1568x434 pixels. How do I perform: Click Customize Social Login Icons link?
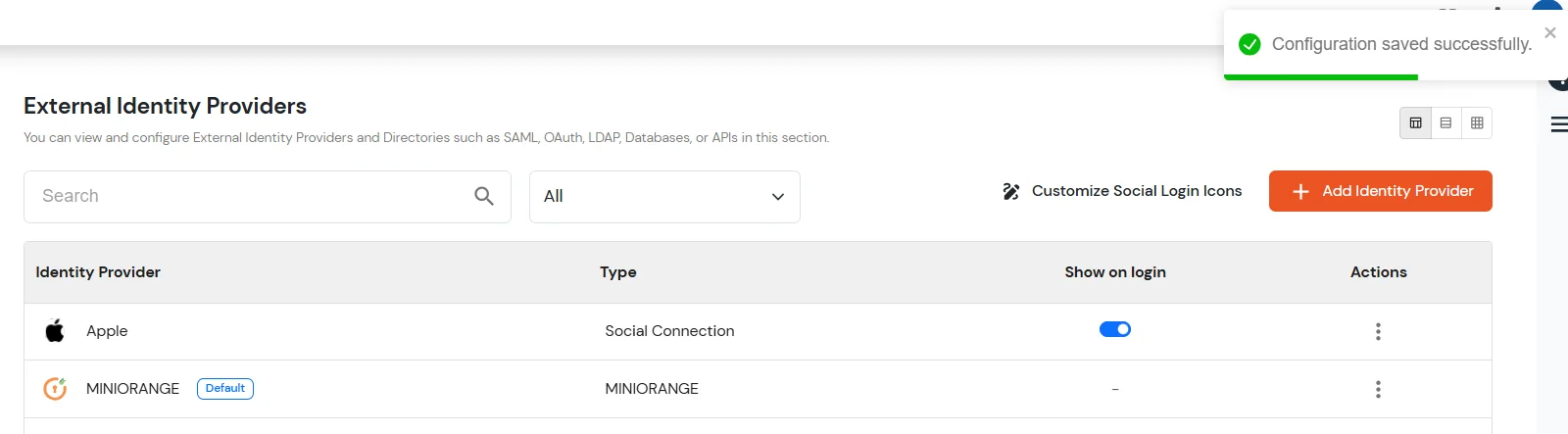click(x=1122, y=191)
